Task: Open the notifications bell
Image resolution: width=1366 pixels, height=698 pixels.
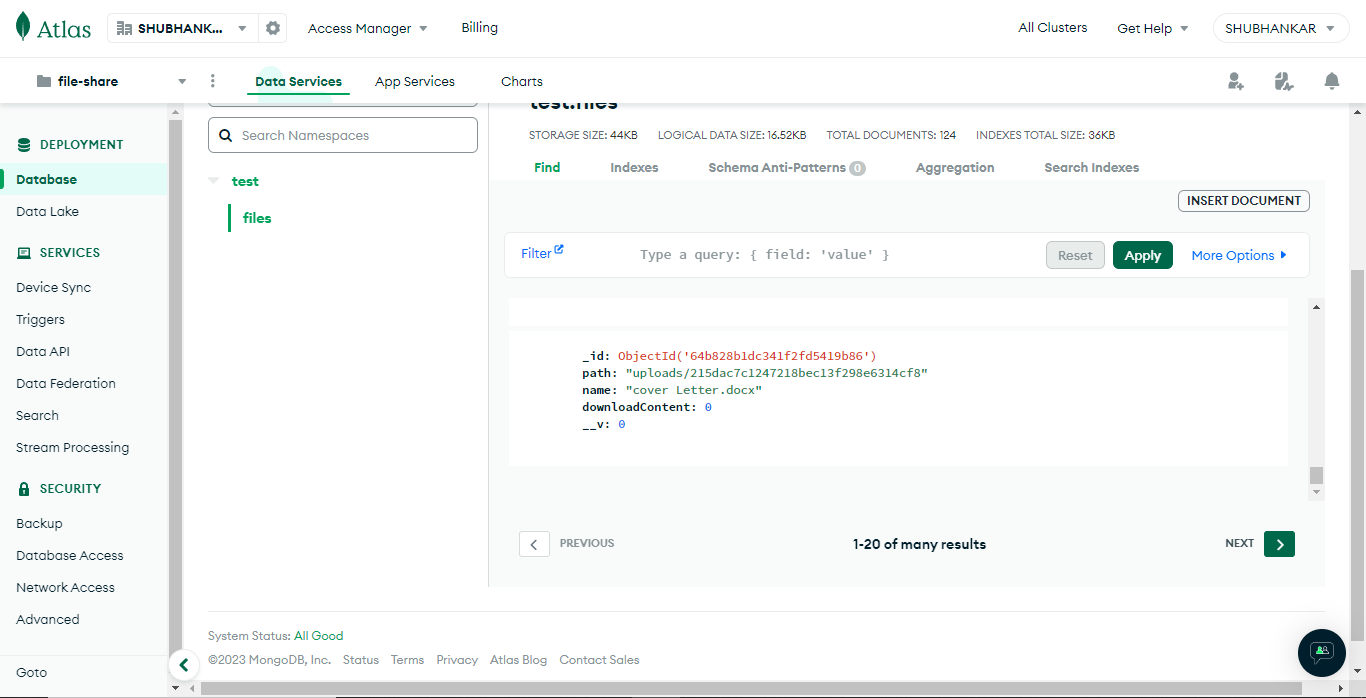Action: (x=1332, y=81)
